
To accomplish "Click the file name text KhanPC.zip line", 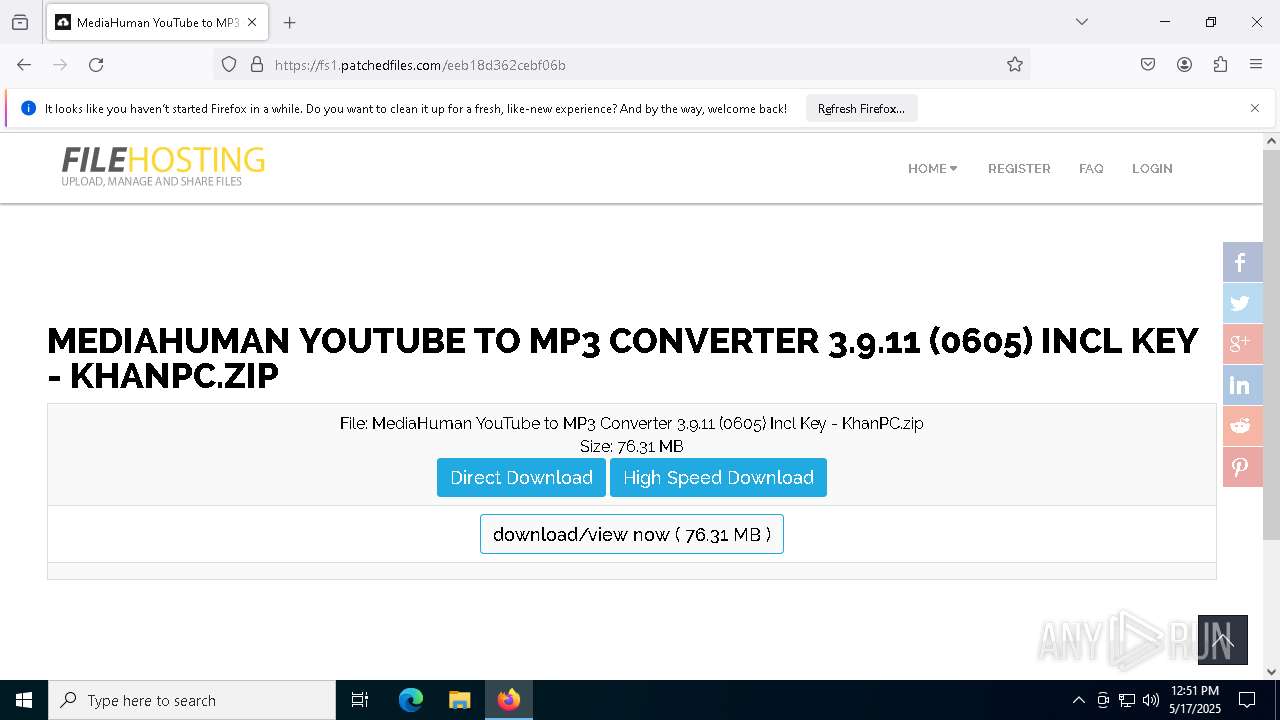I will coord(632,423).
